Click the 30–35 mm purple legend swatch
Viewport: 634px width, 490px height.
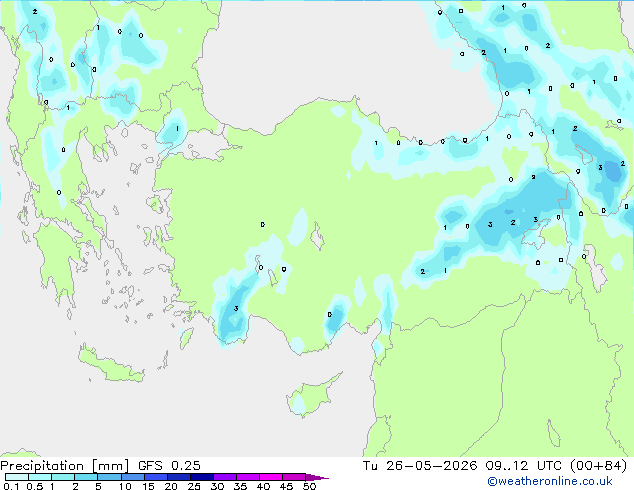225,477
